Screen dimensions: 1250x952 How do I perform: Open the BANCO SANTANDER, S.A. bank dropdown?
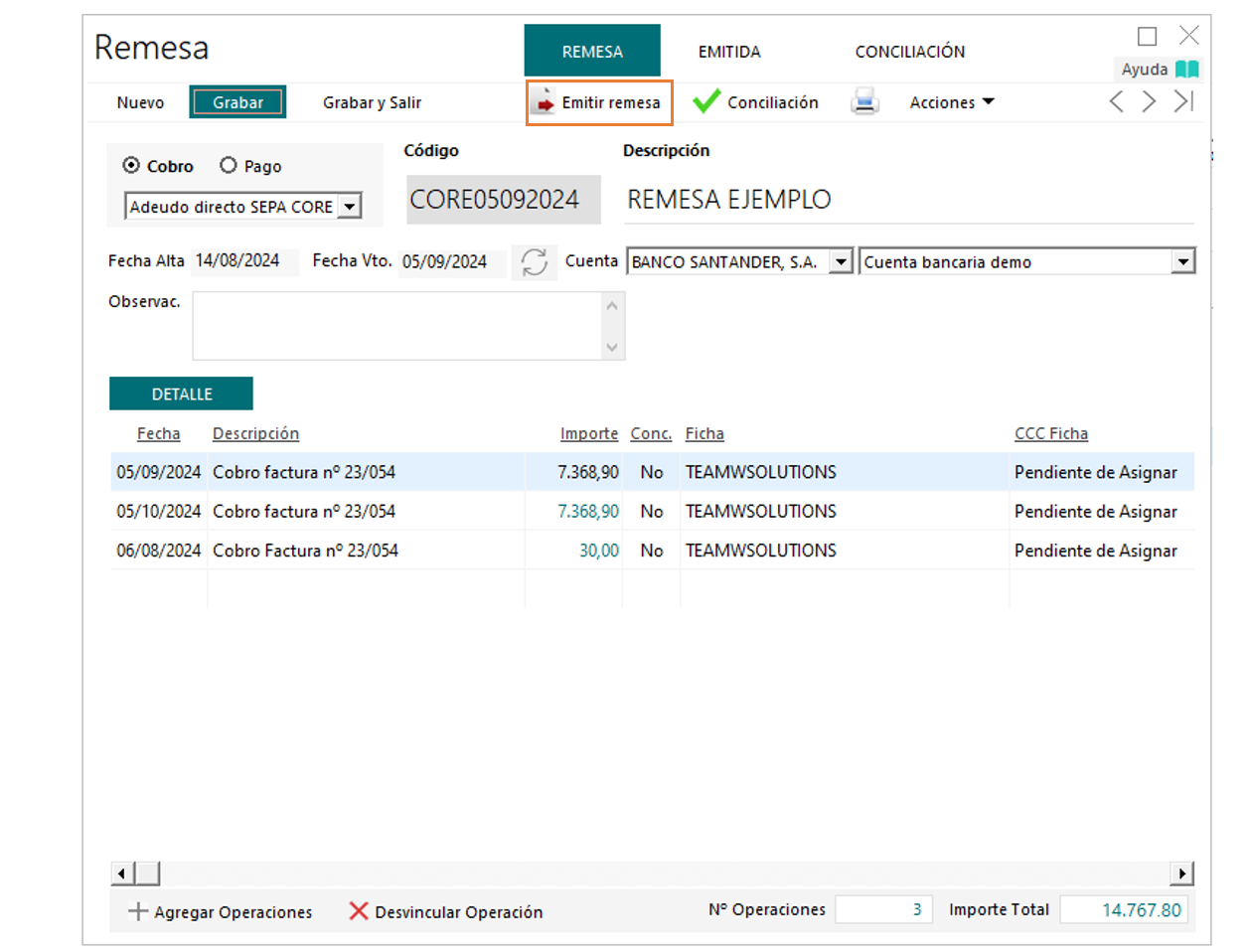coord(841,261)
